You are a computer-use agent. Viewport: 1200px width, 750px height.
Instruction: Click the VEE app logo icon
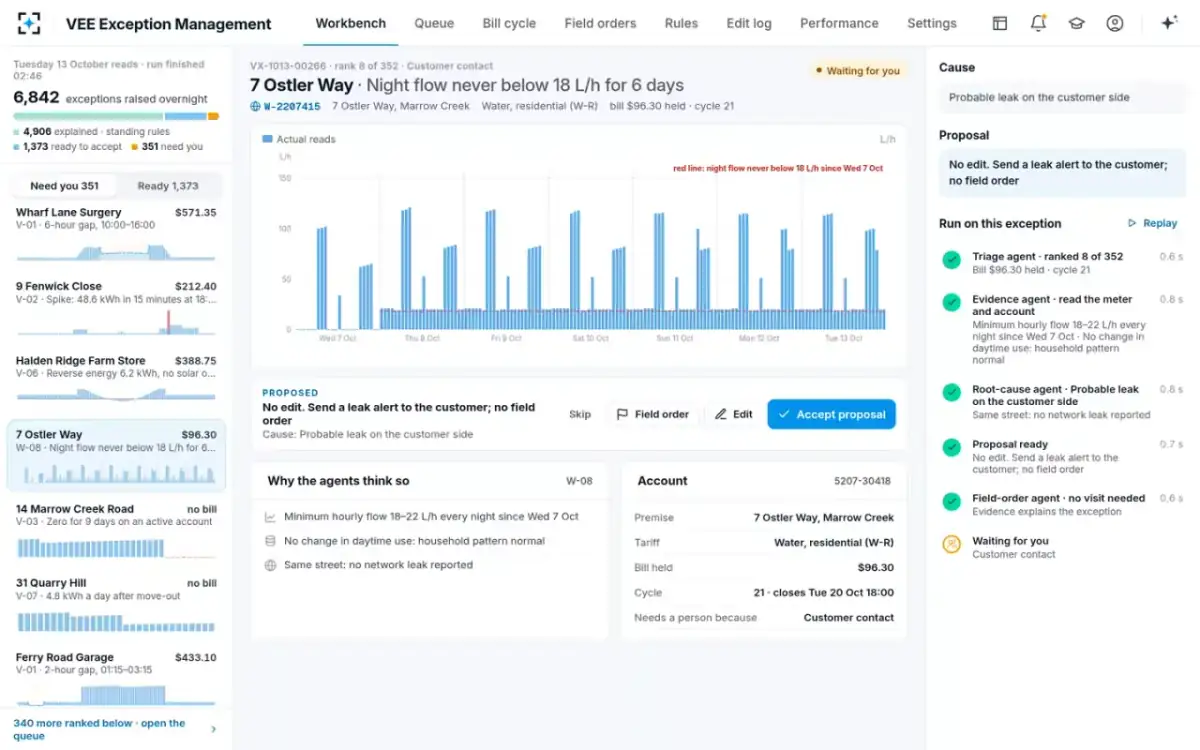30,23
